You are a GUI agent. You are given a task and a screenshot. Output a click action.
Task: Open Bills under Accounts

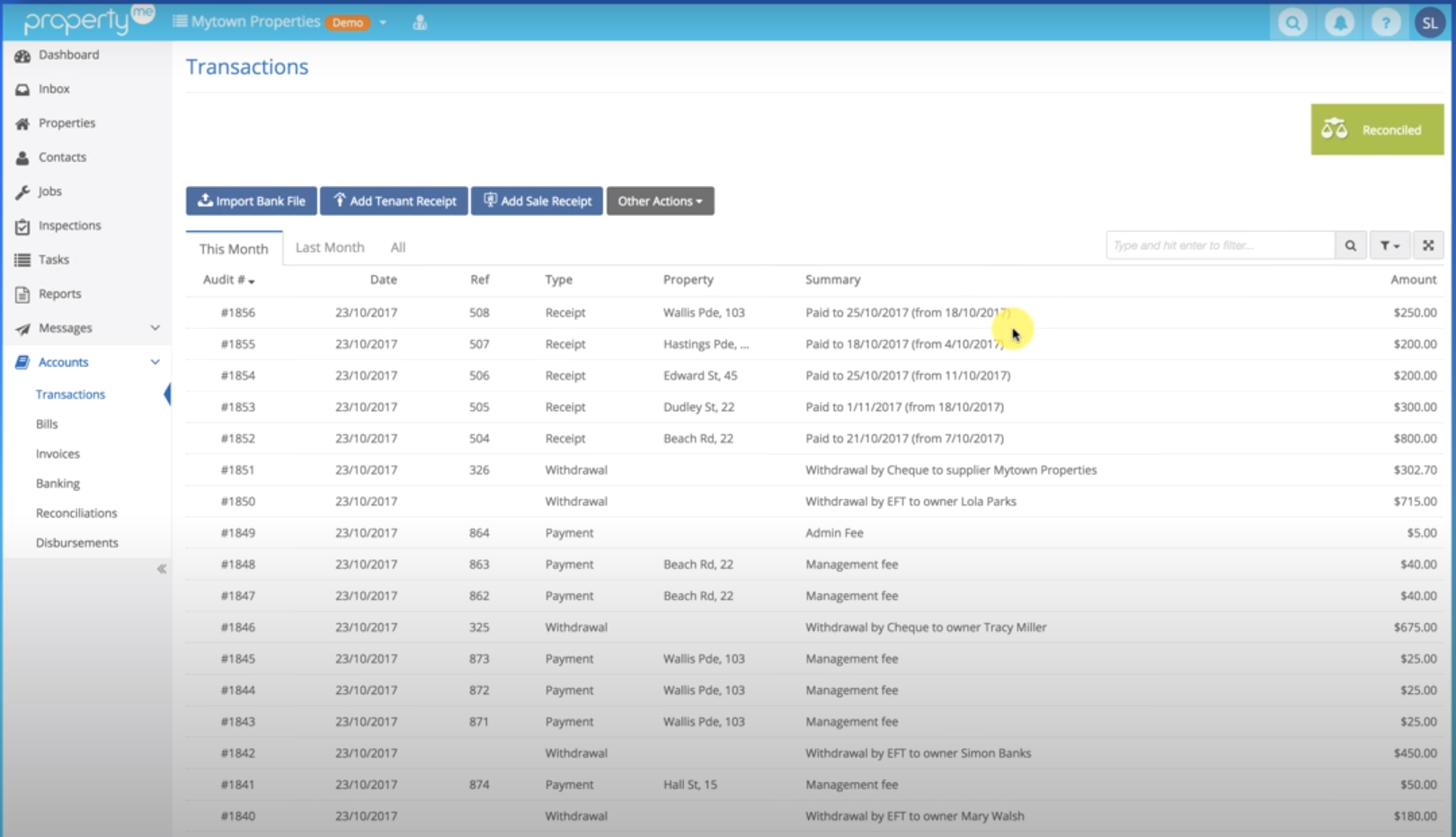[x=46, y=423]
